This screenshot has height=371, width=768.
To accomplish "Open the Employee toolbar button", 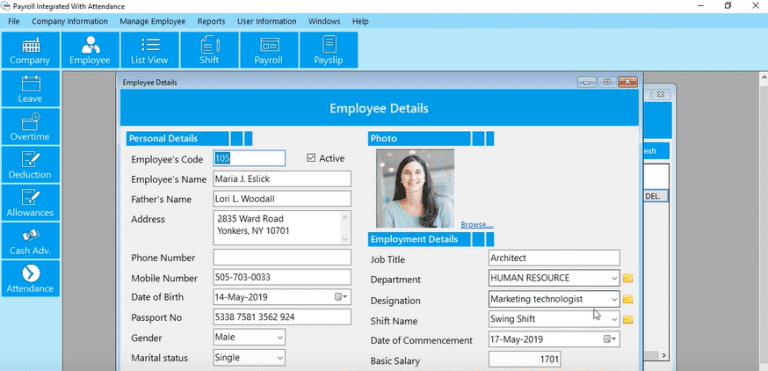I will 90,50.
